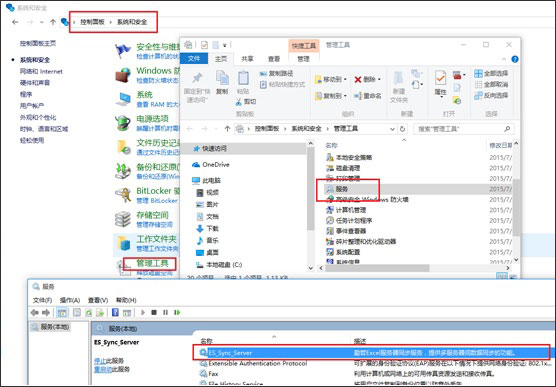
Task: Click the Start Service play icon
Action: [143, 313]
